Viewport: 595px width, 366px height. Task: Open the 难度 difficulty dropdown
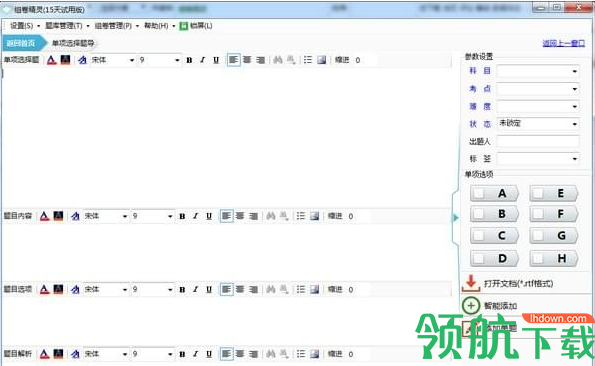click(x=575, y=107)
